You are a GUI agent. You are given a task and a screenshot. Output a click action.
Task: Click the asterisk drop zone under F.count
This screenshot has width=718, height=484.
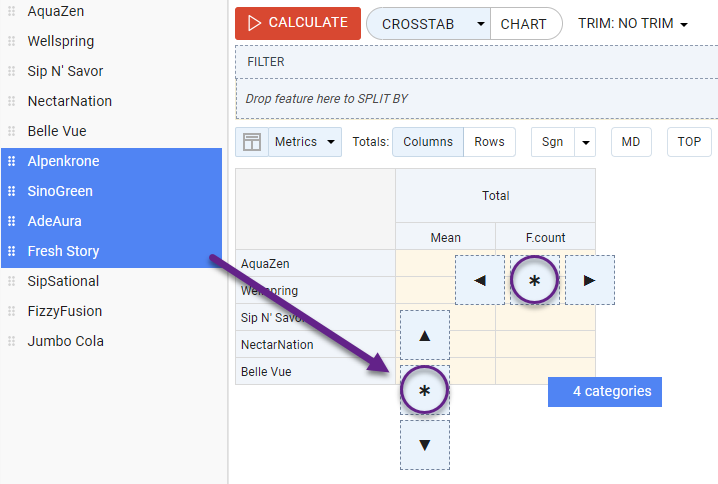(535, 281)
